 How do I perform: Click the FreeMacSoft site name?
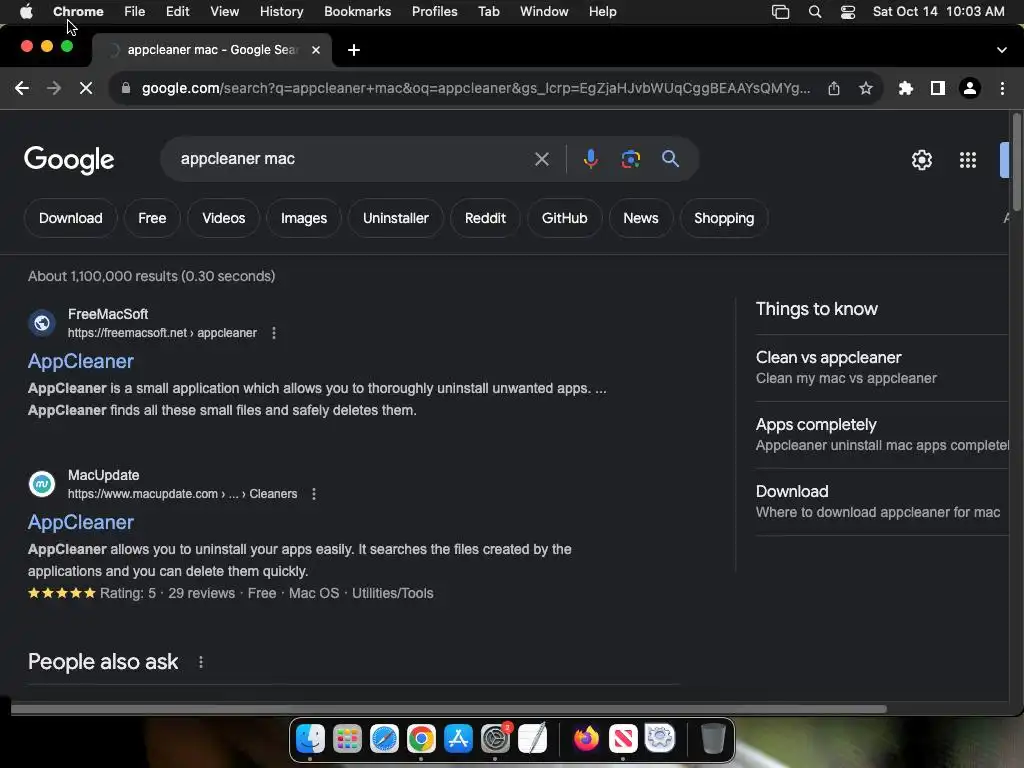click(108, 314)
